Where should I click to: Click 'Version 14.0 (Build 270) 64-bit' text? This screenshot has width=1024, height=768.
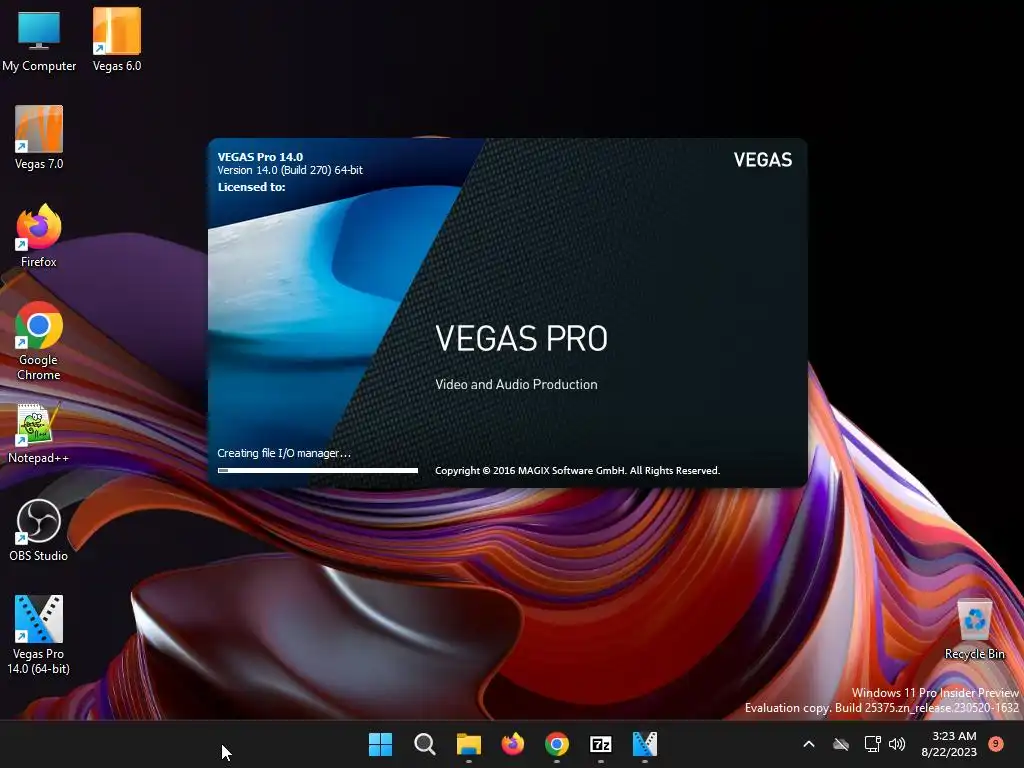point(290,170)
